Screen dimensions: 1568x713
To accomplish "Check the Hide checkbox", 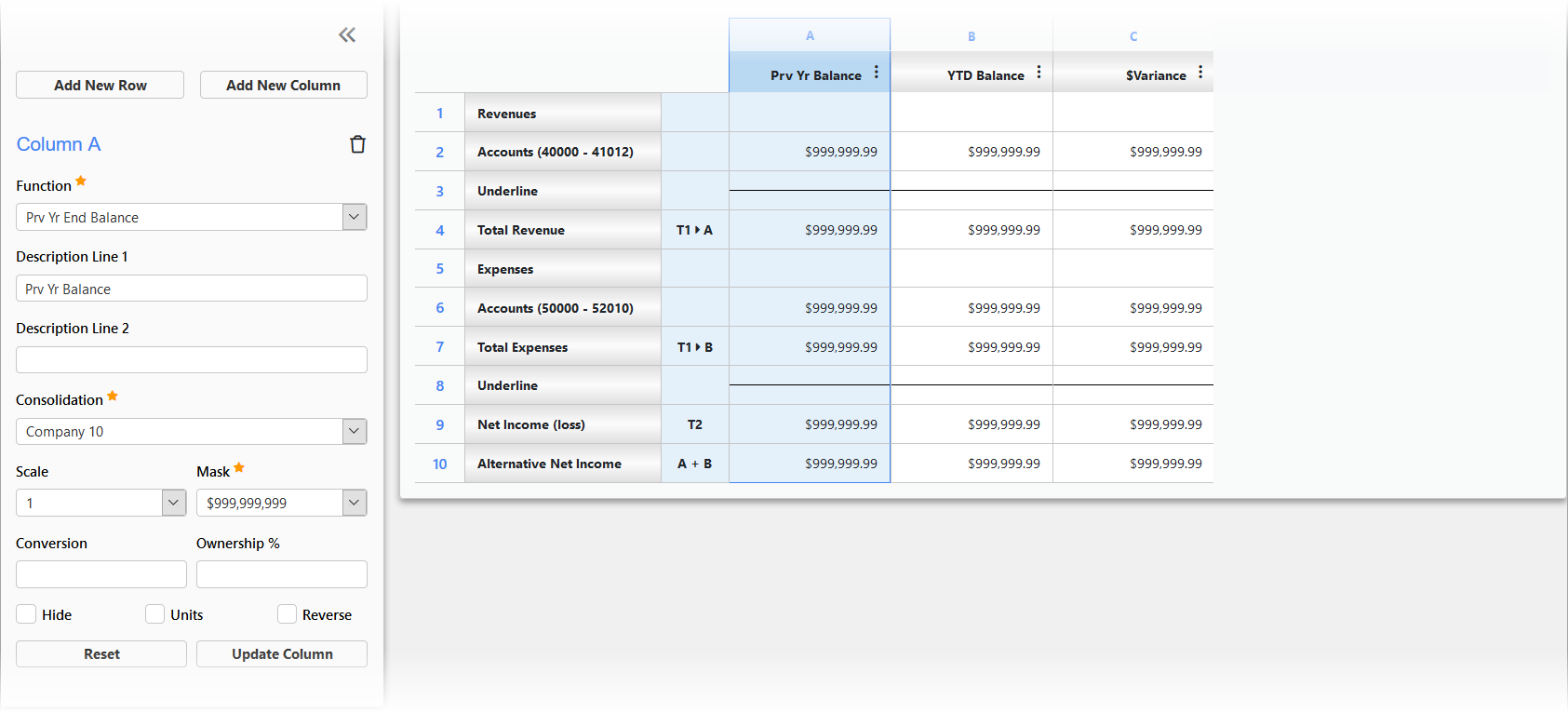I will [26, 614].
